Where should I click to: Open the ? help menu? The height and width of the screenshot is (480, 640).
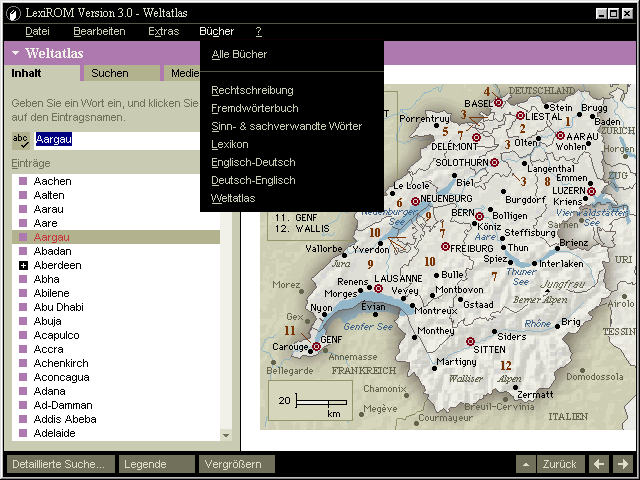(x=258, y=31)
